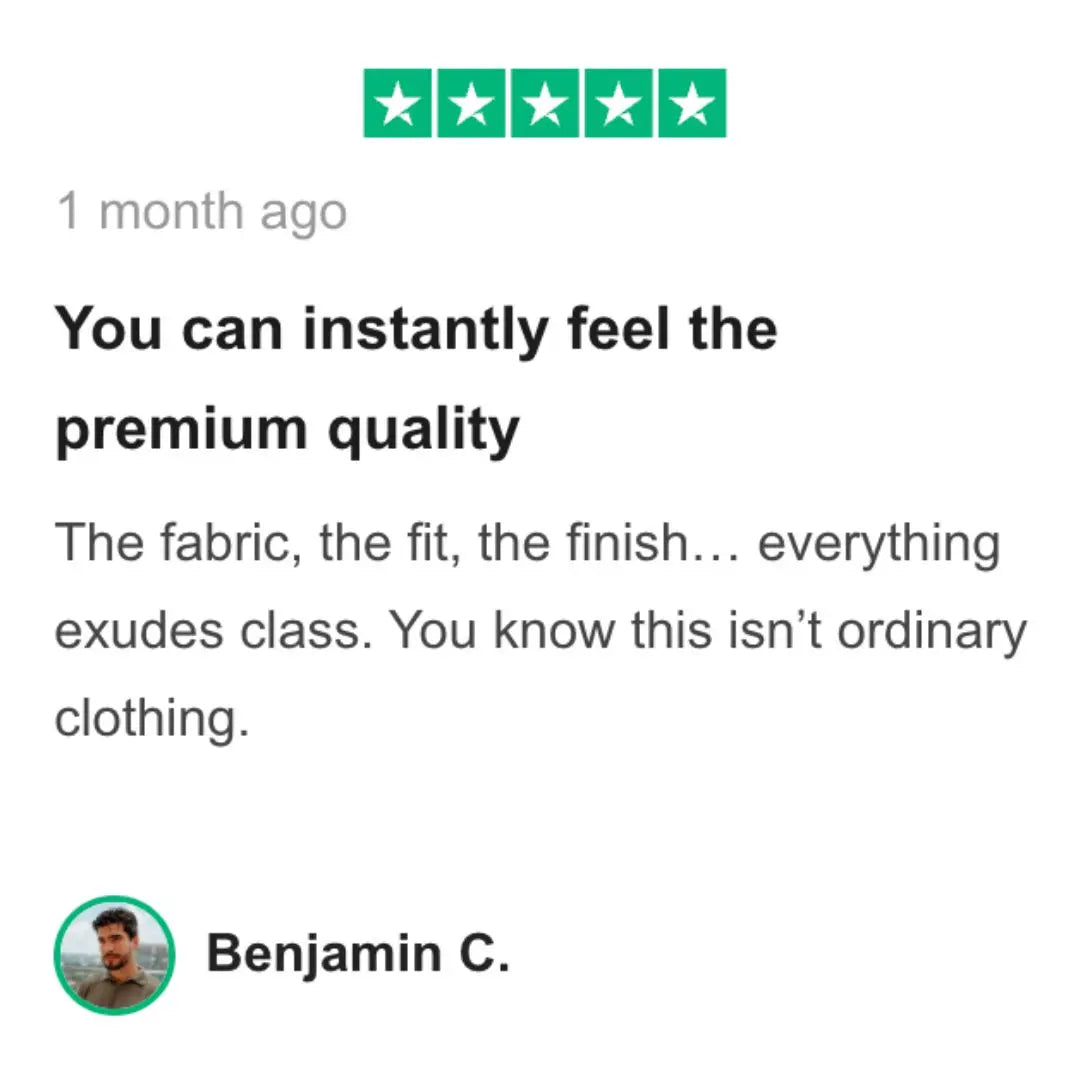The width and height of the screenshot is (1080, 1080).
Task: Click the final word "clothing."
Action: [x=151, y=720]
